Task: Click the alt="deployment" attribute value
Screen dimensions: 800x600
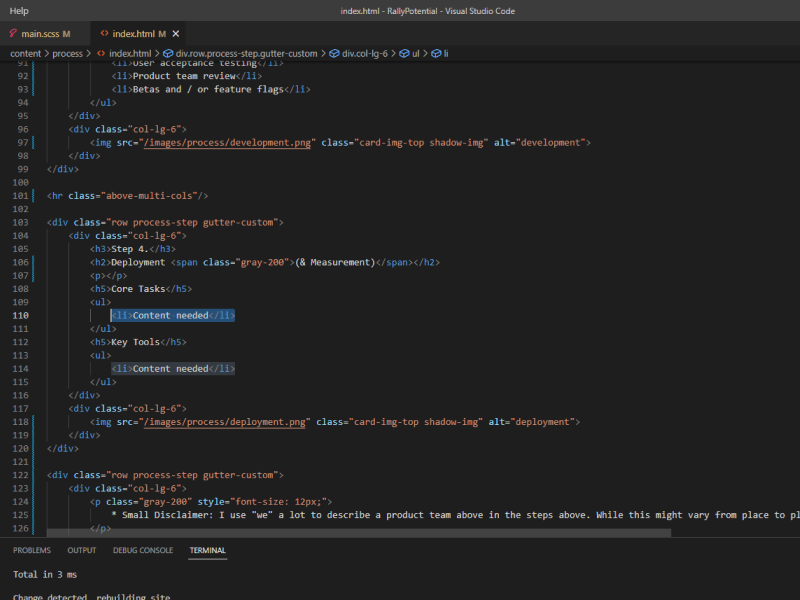Action: click(545, 422)
